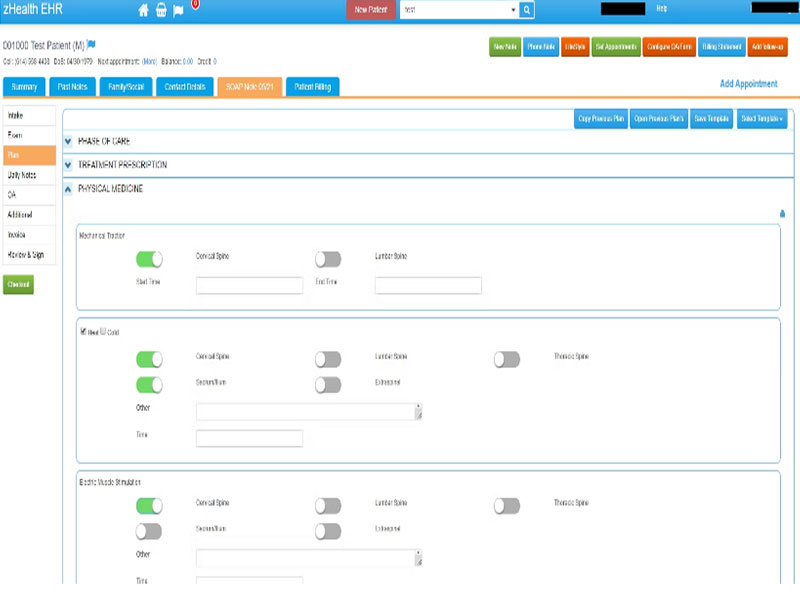Click the small blue icon above Mechanical Traction

coord(782,213)
